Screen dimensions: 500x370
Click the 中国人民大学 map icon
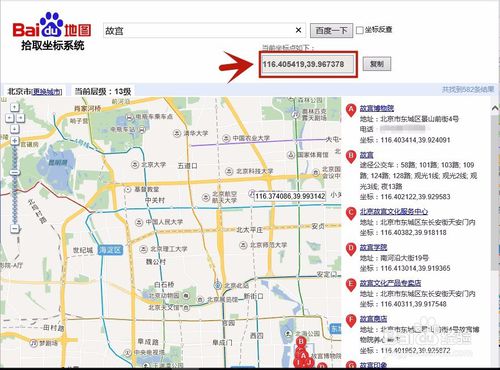click(x=139, y=222)
